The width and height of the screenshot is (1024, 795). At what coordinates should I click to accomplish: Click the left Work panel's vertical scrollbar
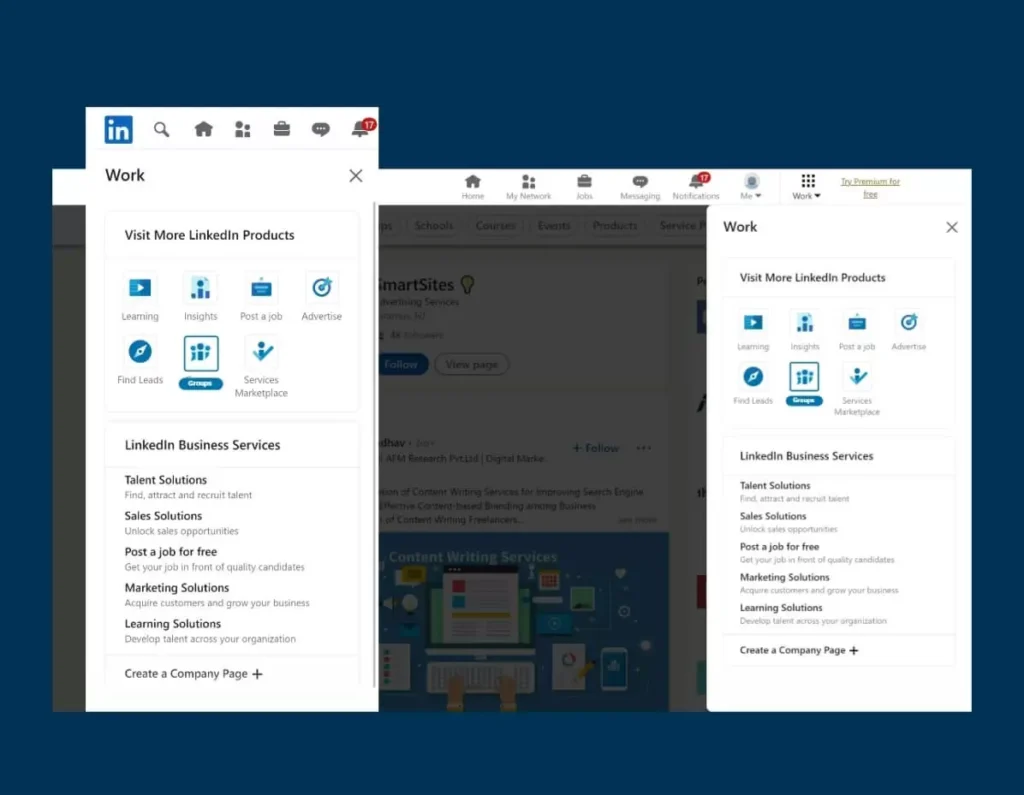tap(374, 440)
